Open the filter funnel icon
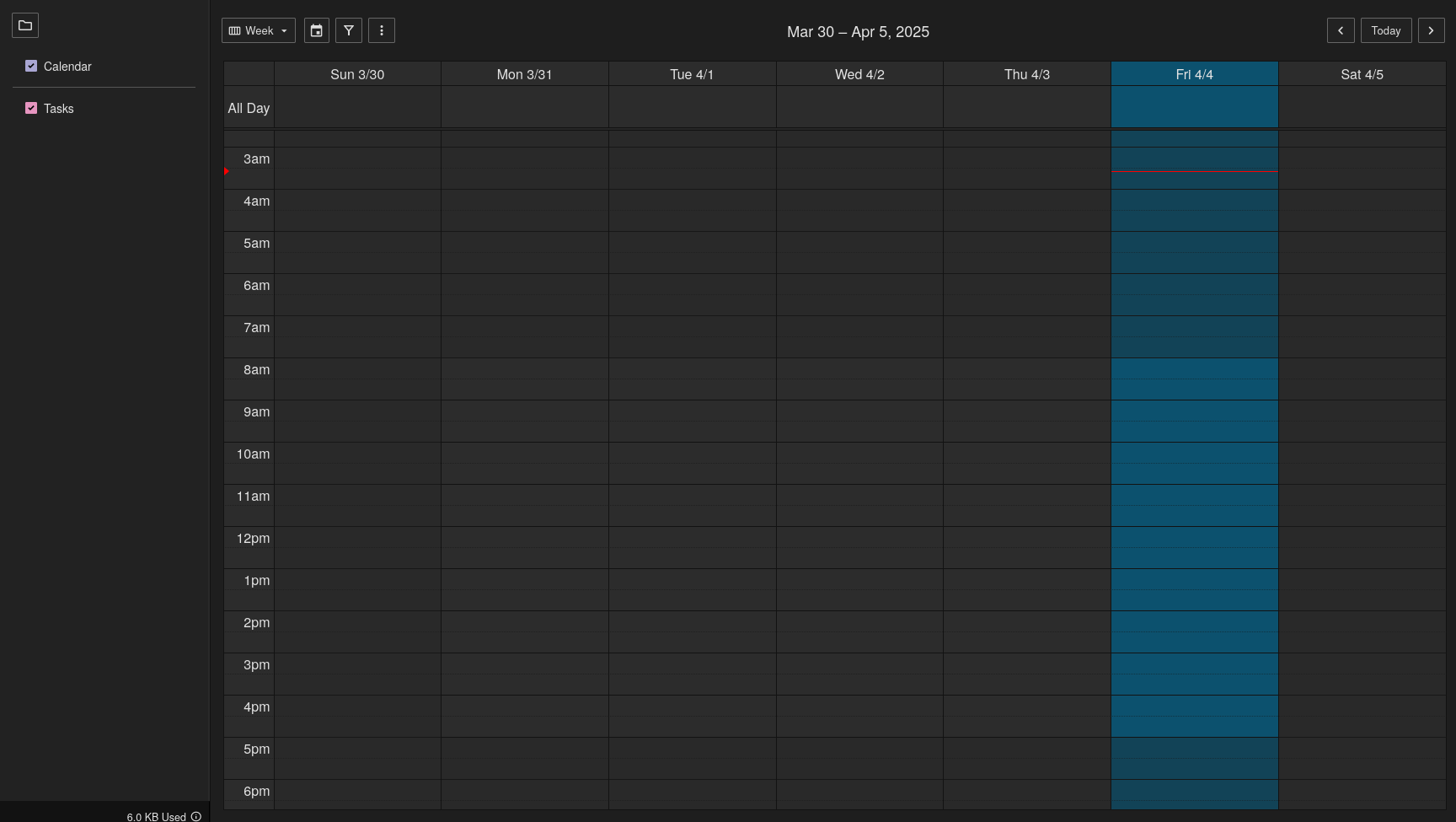1456x822 pixels. pyautogui.click(x=349, y=30)
